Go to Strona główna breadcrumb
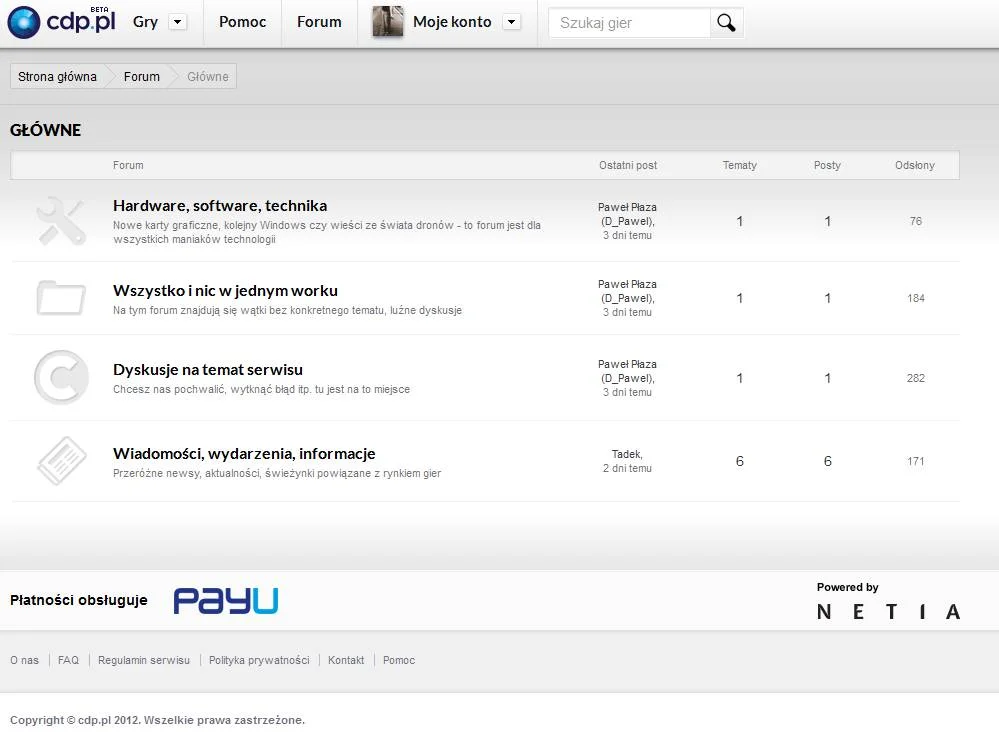This screenshot has height=732, width=999. pyautogui.click(x=57, y=76)
